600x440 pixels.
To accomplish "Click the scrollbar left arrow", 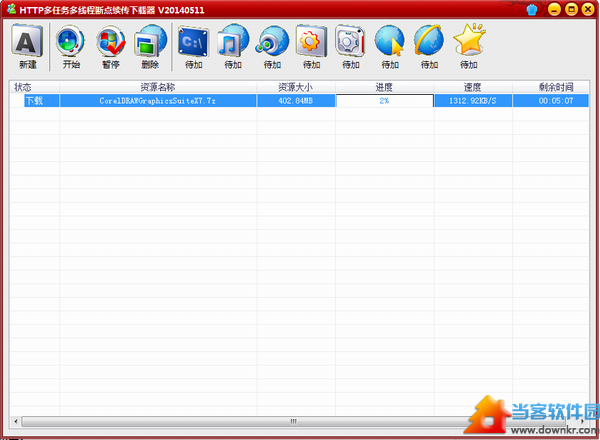I will pyautogui.click(x=16, y=421).
